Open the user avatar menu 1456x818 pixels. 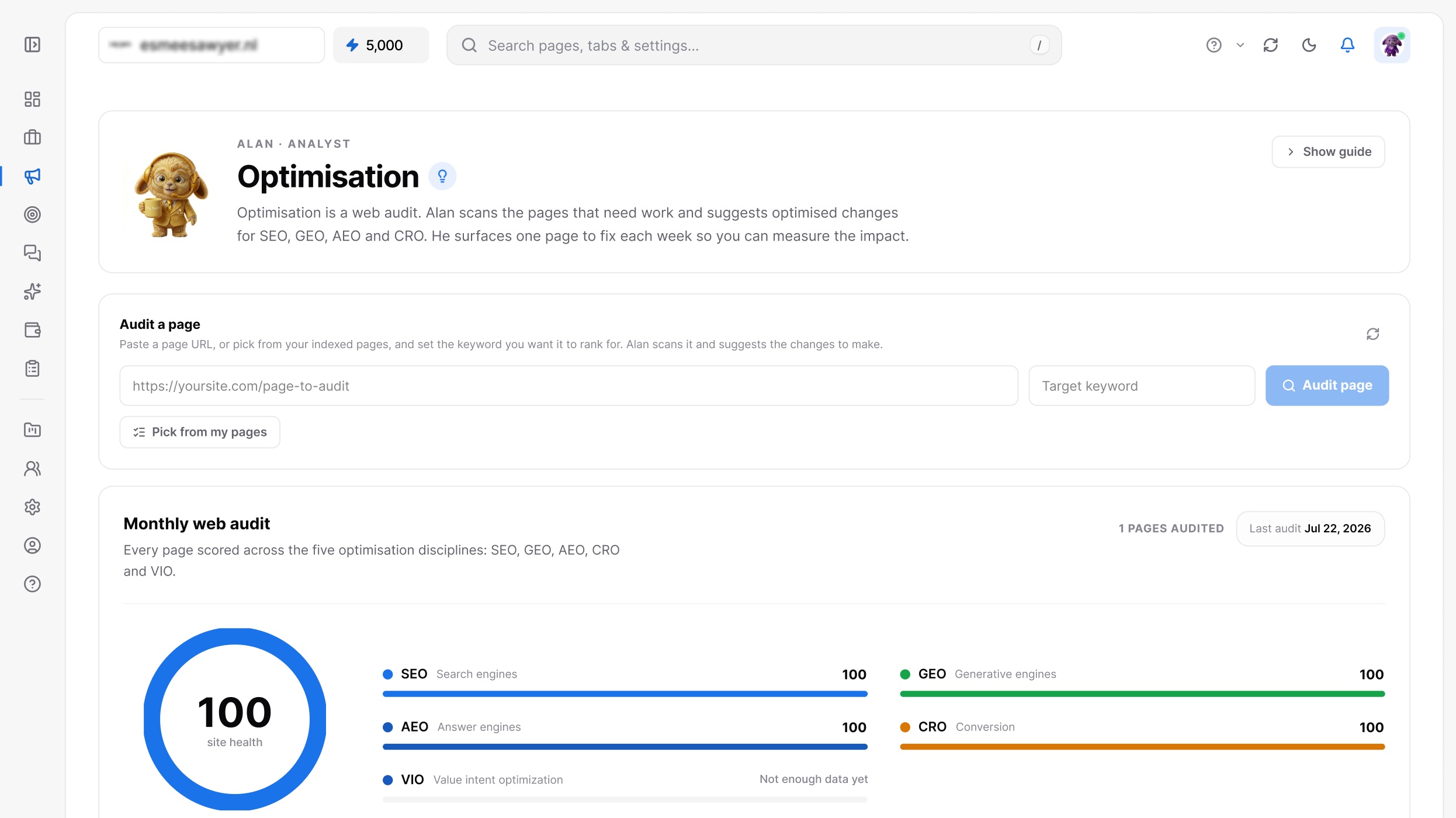pos(1392,45)
